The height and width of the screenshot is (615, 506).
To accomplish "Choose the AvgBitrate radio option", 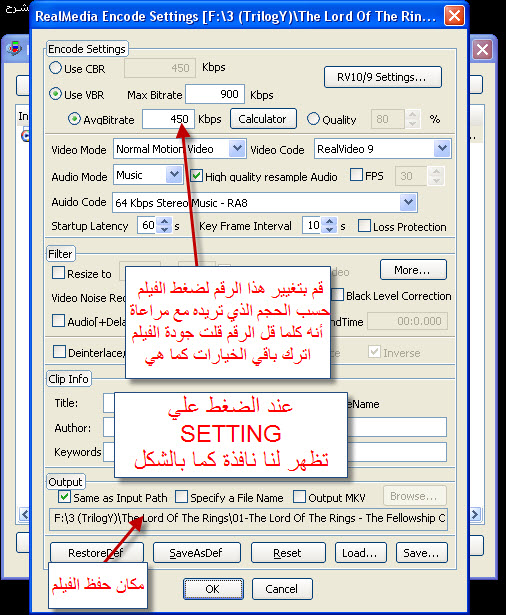I will tap(74, 119).
